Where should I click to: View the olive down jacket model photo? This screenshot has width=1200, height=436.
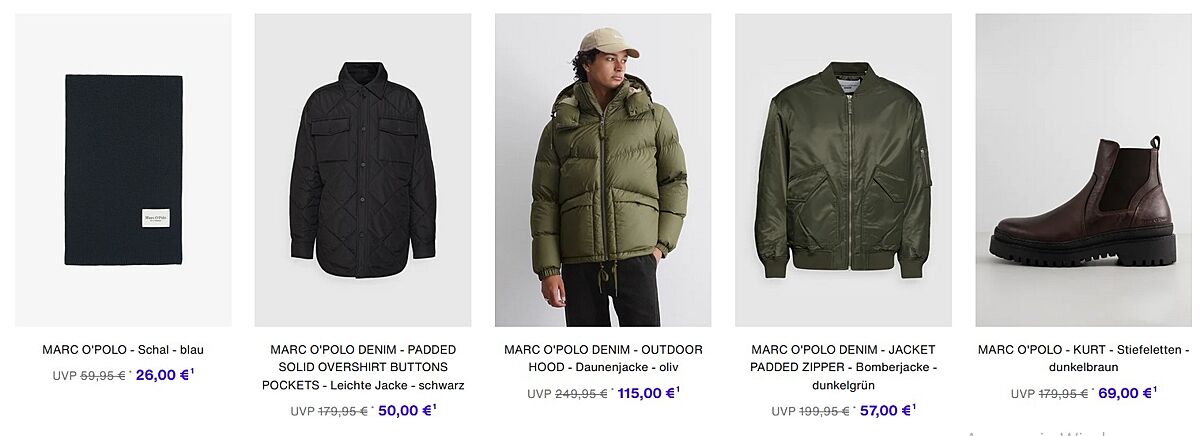[x=603, y=170]
